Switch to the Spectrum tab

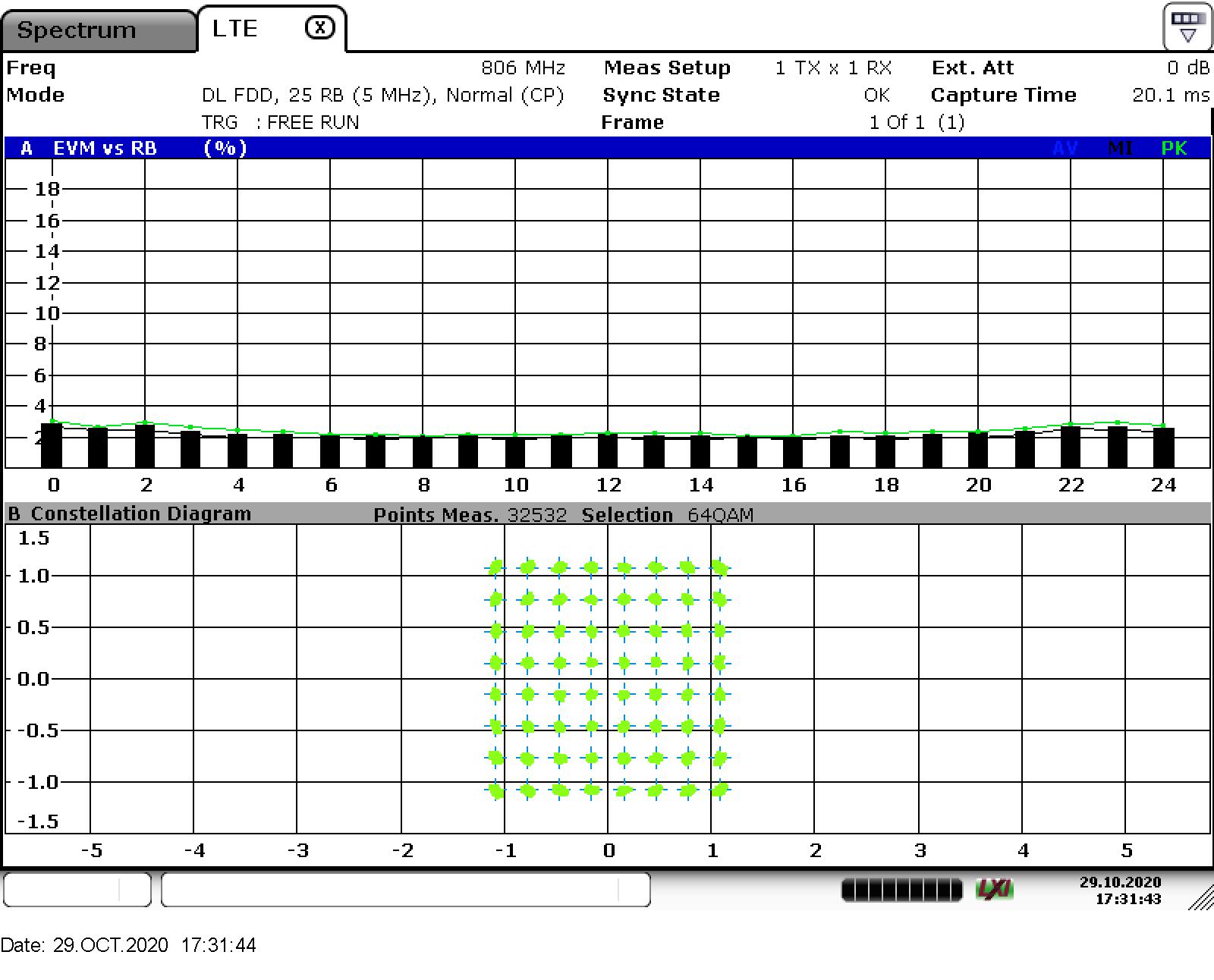pyautogui.click(x=99, y=30)
